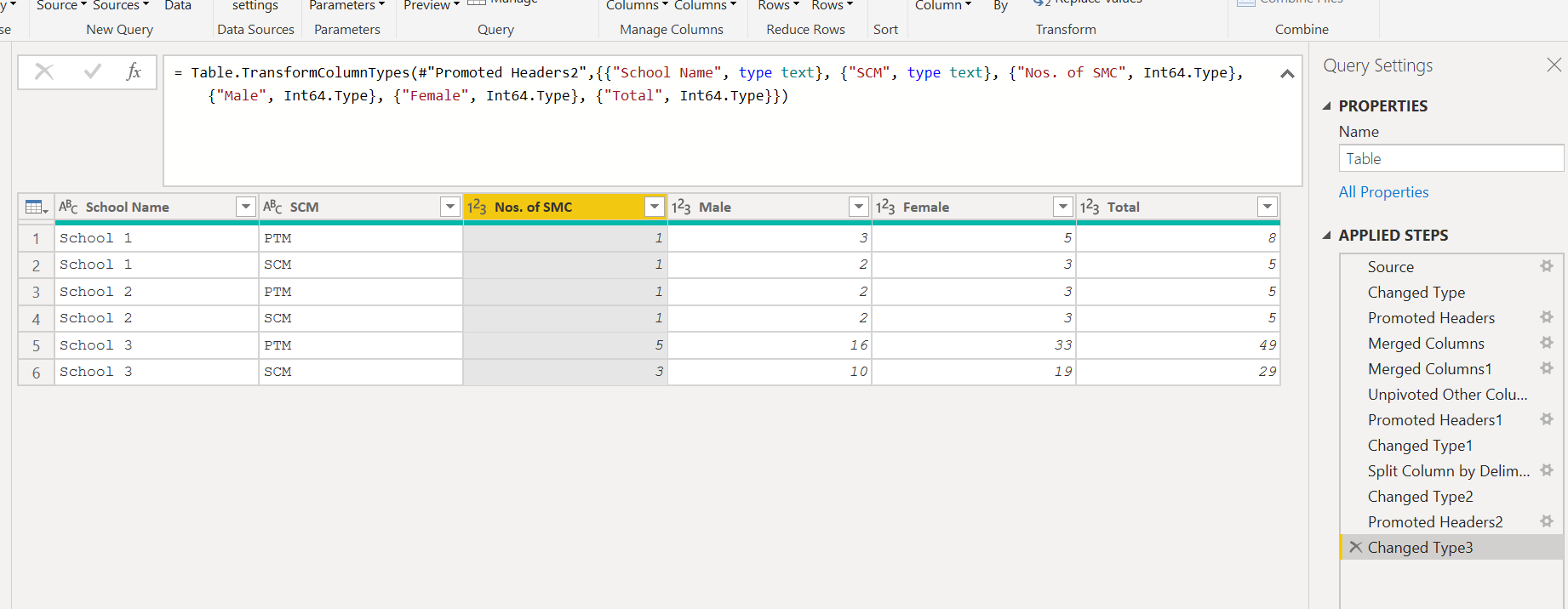Change the School Name column data type icon

(68, 207)
